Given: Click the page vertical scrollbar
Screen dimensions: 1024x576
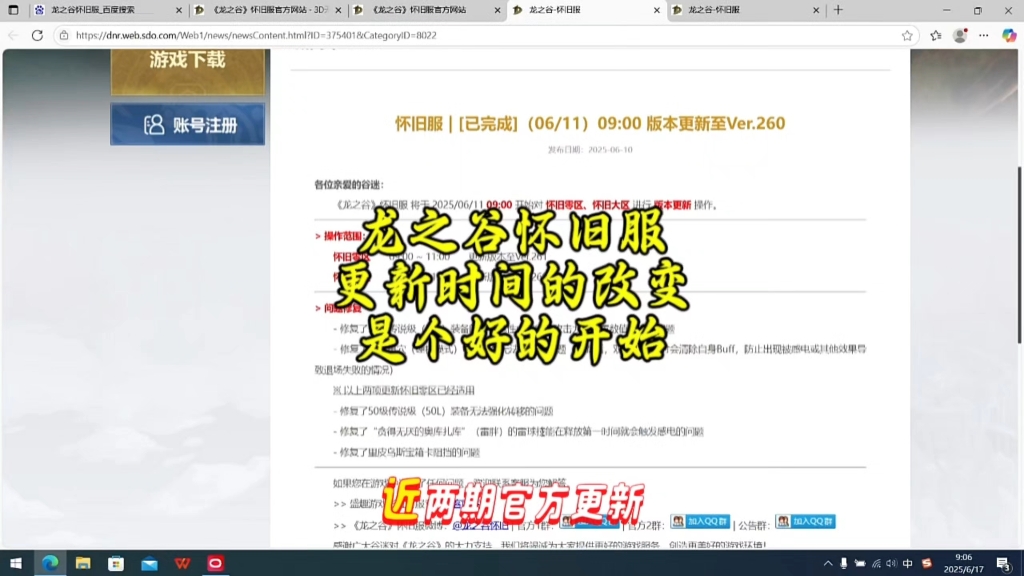Looking at the screenshot, I should pos(1019,255).
